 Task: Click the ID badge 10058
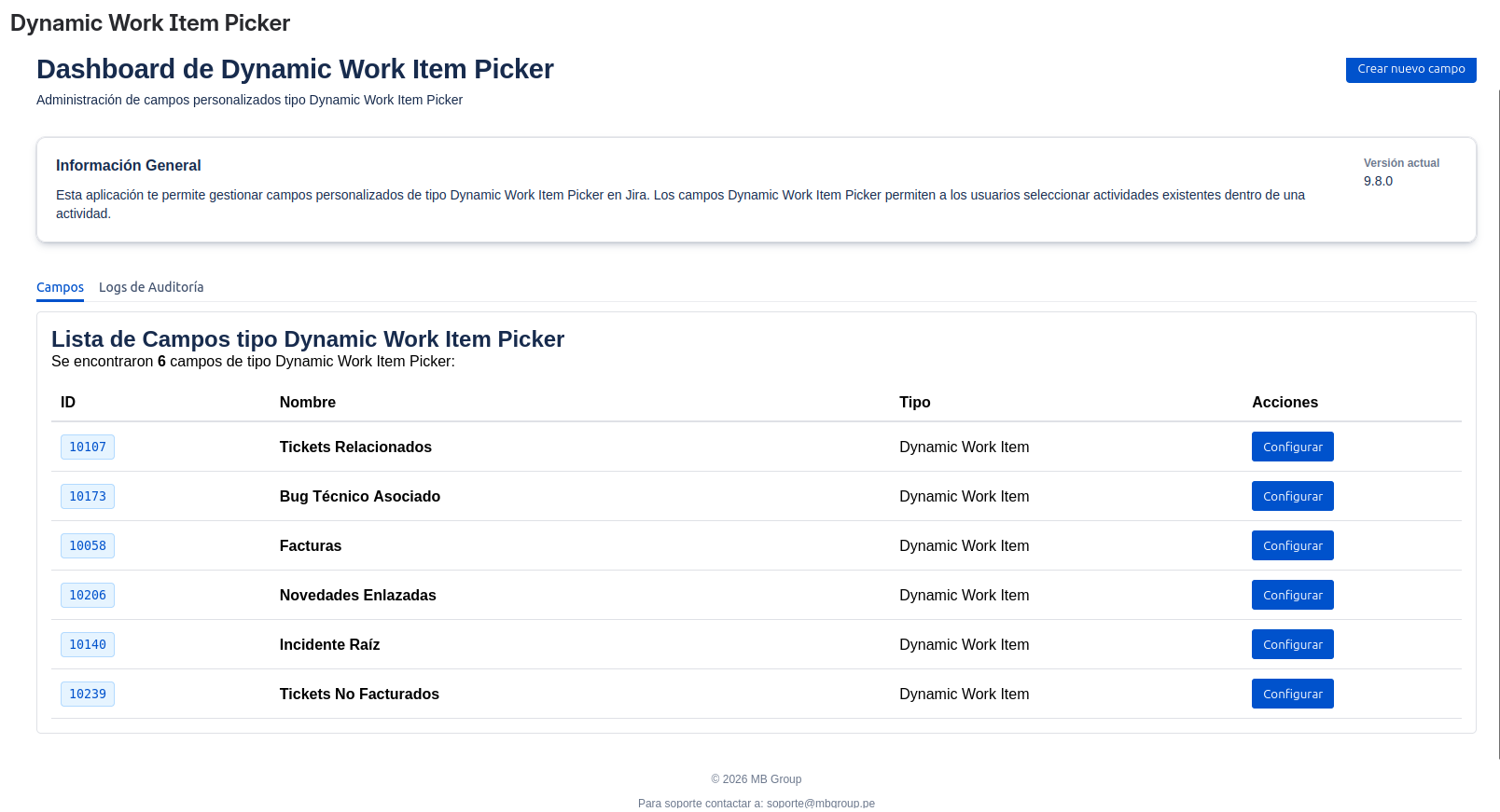click(88, 545)
